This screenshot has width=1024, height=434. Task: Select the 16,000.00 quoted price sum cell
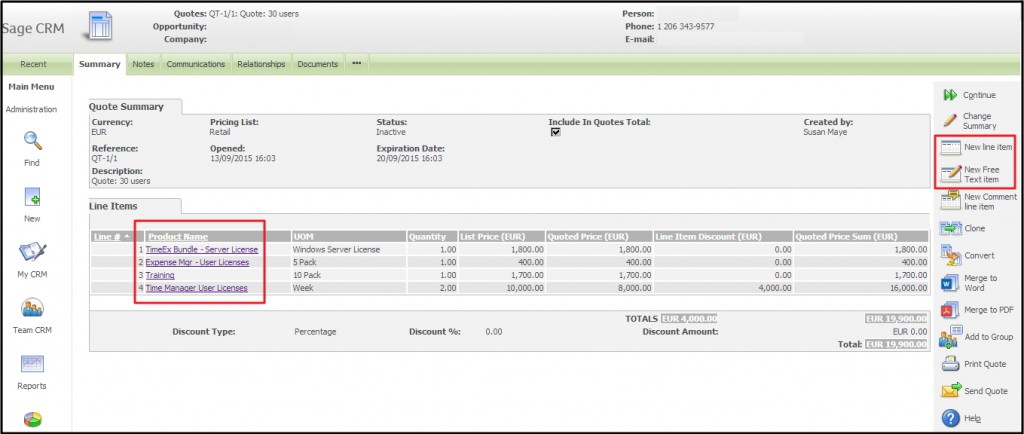click(x=861, y=288)
